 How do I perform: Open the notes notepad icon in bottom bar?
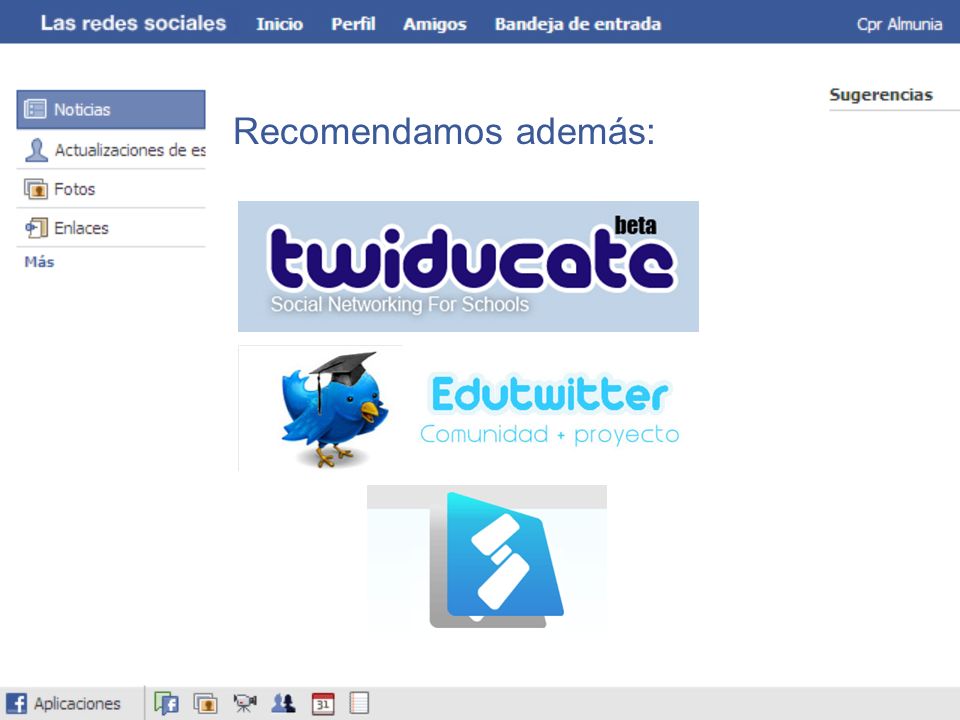(x=359, y=703)
